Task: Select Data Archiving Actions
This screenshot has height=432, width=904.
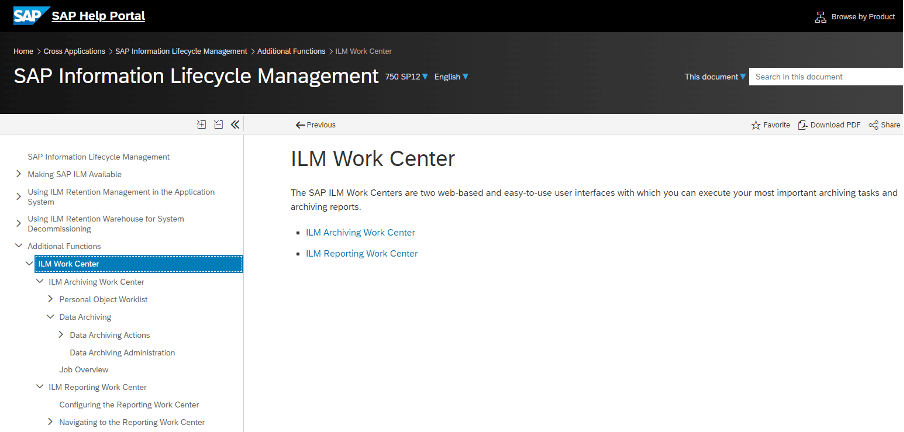Action: 110,335
